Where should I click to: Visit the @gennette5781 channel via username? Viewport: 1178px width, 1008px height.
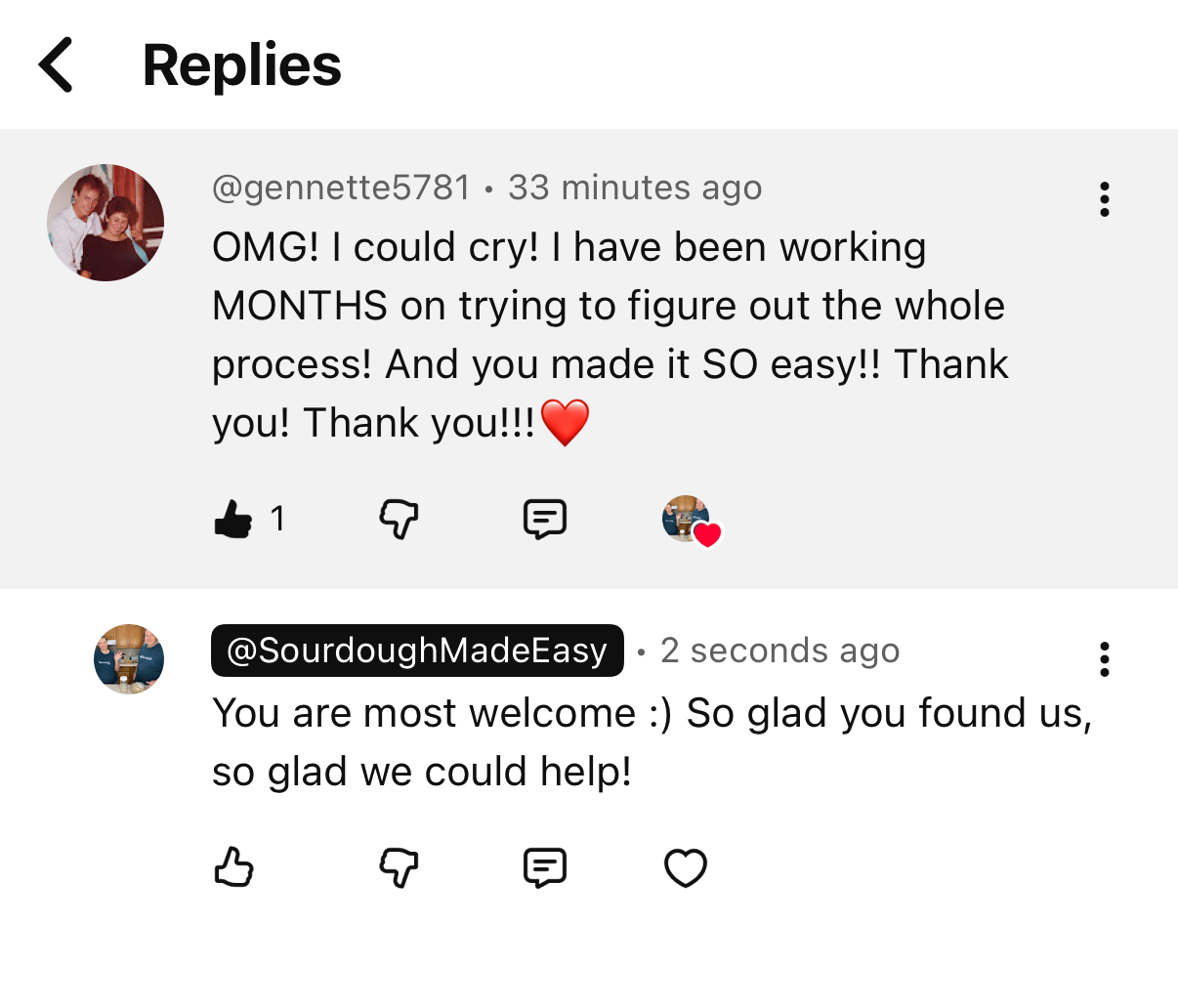pos(342,188)
